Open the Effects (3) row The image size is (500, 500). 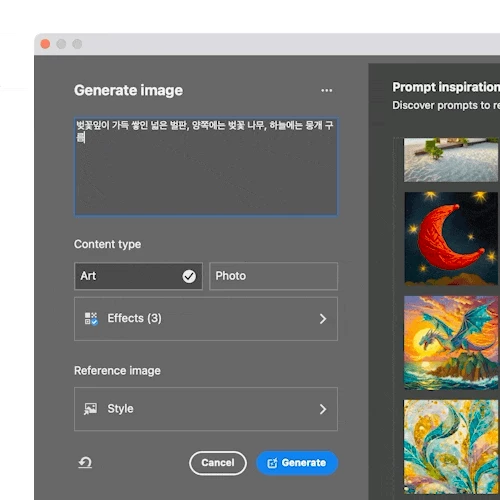click(206, 319)
